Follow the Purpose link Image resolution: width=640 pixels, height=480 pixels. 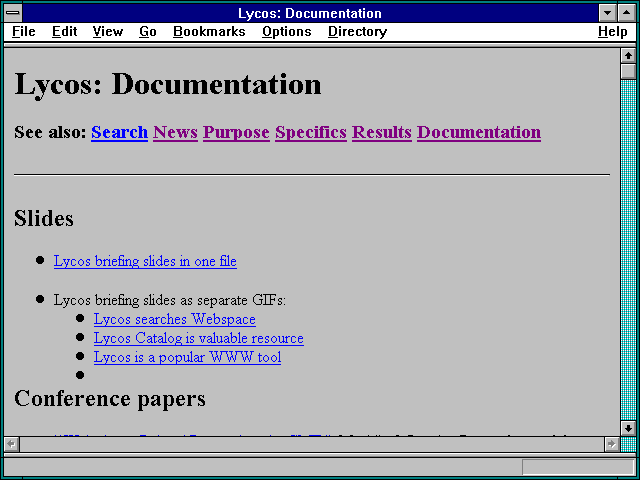[x=236, y=132]
